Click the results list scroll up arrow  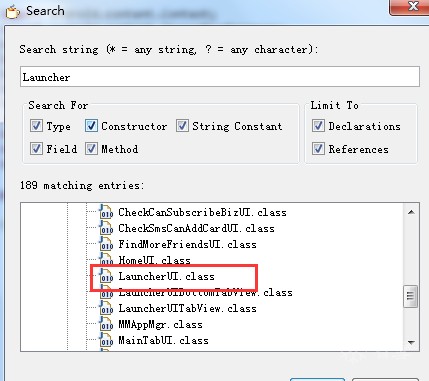tap(411, 212)
